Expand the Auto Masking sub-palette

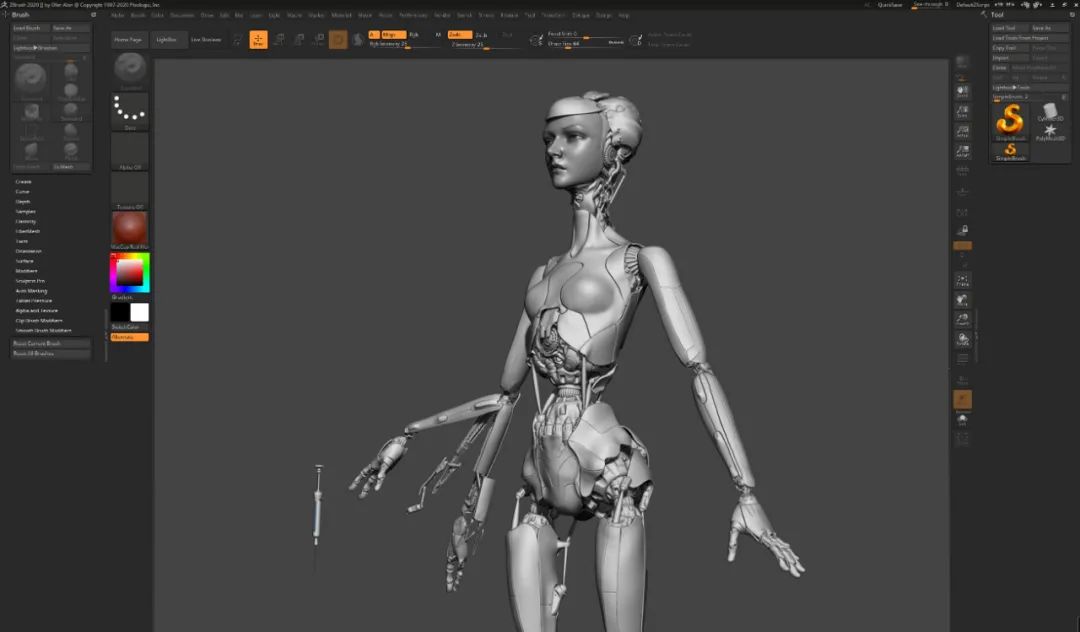click(32, 291)
